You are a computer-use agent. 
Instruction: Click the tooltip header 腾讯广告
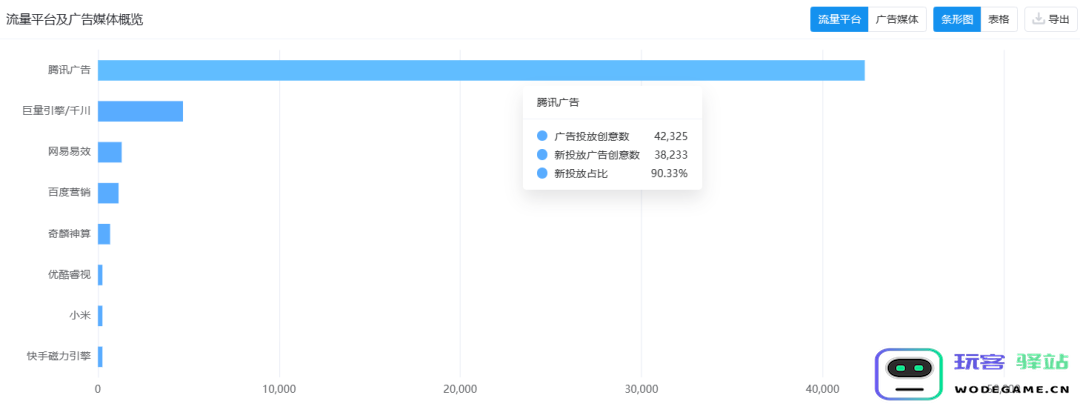558,103
